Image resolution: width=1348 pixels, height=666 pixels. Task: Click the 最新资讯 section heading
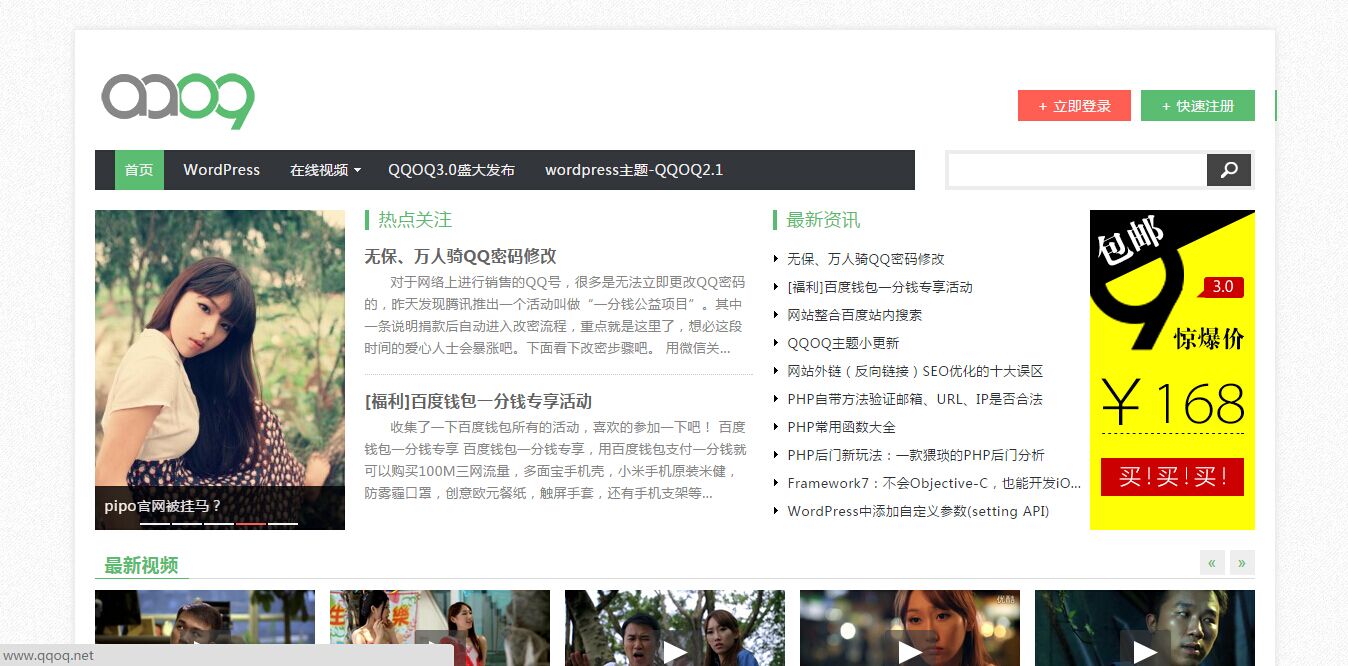click(823, 220)
